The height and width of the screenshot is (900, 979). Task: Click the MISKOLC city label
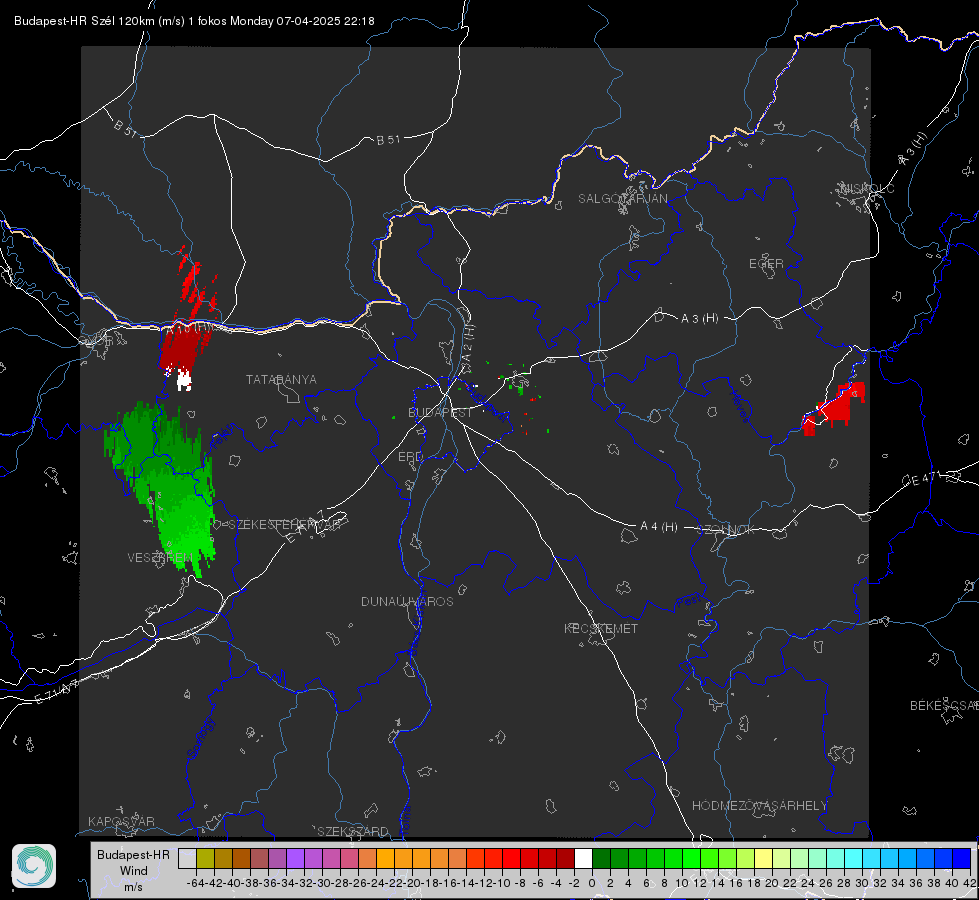pyautogui.click(x=867, y=188)
